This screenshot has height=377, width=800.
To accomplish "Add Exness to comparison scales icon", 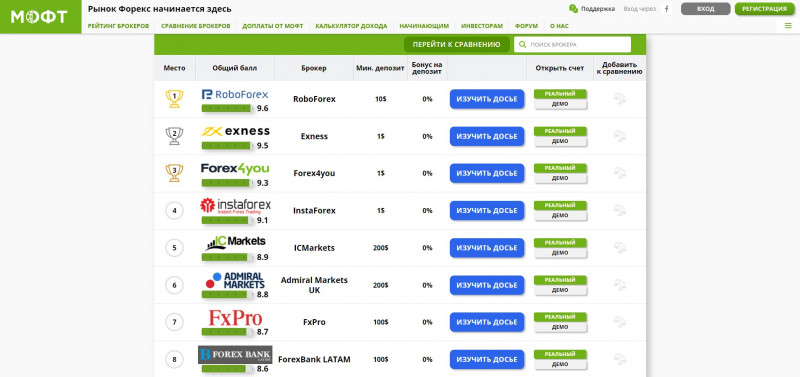I will point(619,136).
